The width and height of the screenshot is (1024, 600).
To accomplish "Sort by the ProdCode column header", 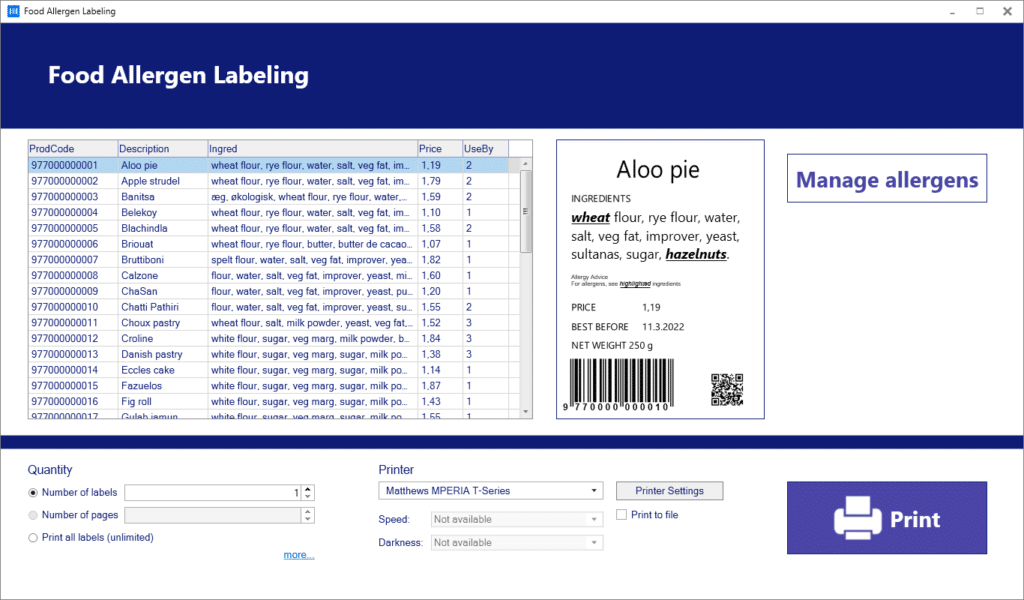I will coord(72,149).
